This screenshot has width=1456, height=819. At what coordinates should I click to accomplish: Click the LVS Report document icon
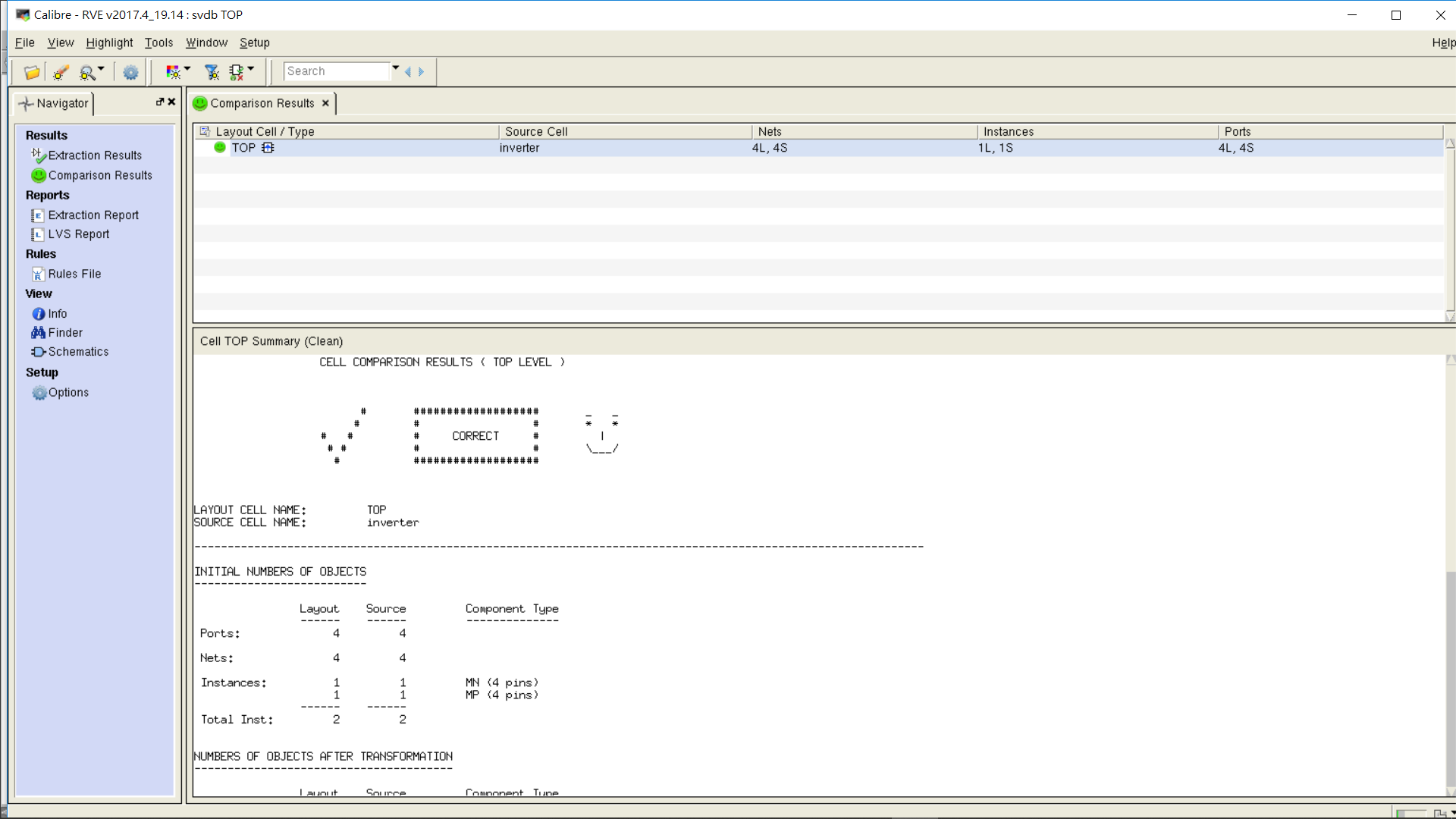coord(37,234)
